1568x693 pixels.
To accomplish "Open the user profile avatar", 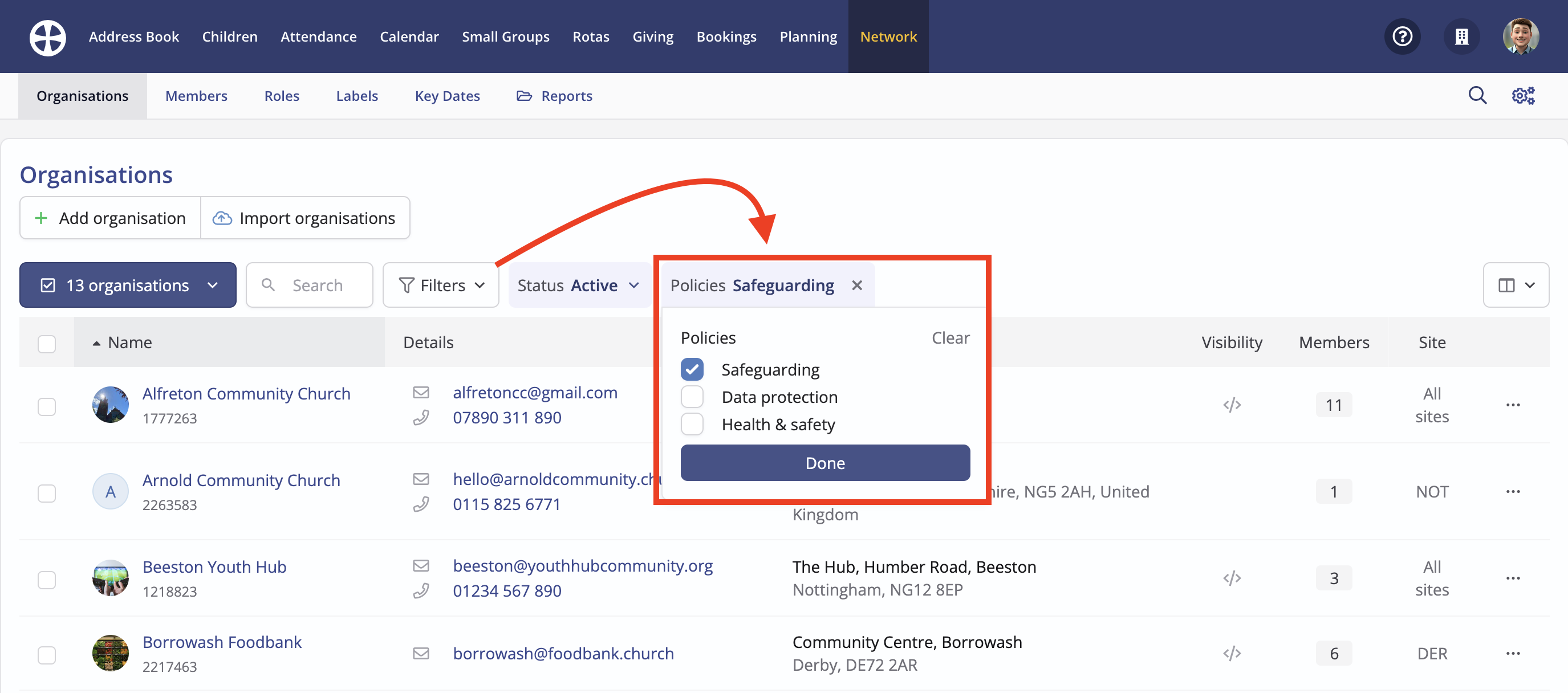I will [1521, 36].
